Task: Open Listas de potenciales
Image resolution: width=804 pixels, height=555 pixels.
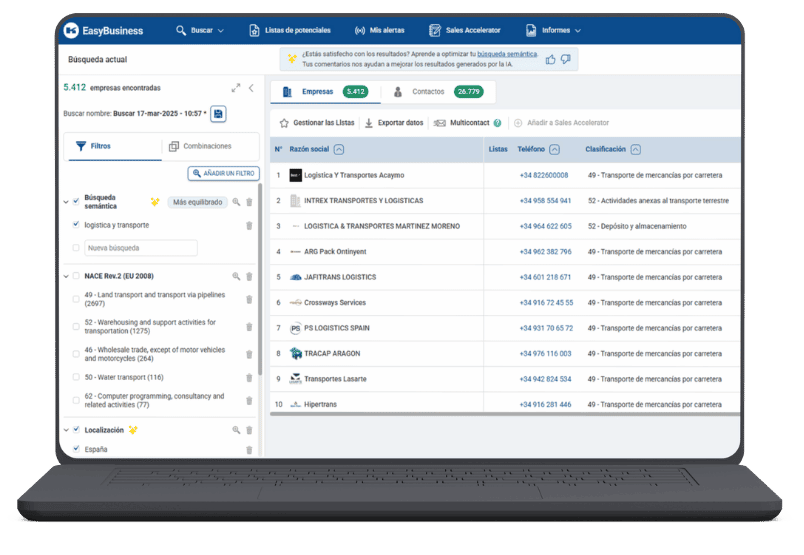Action: pyautogui.click(x=290, y=31)
